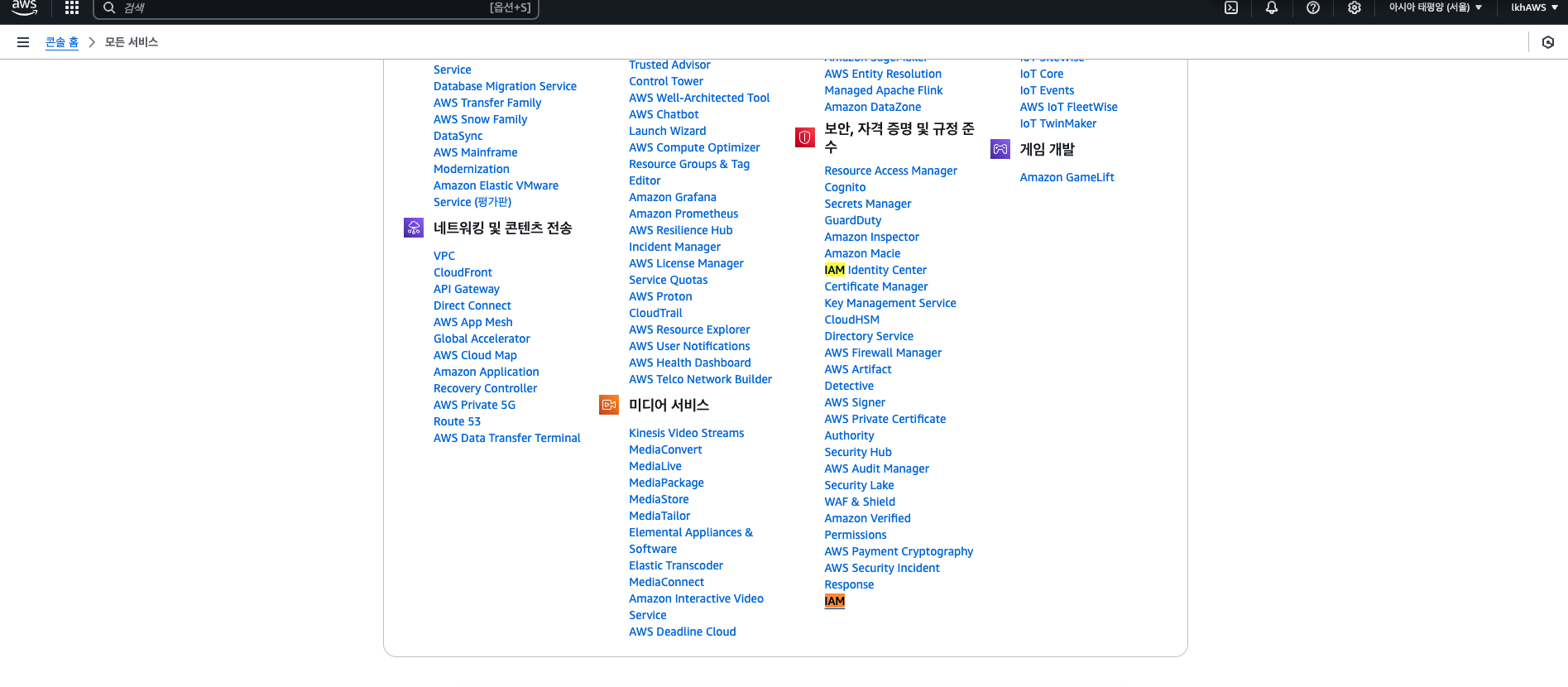Viewport: 1568px width, 687px height.
Task: Open the AWS home logo
Action: [25, 7]
